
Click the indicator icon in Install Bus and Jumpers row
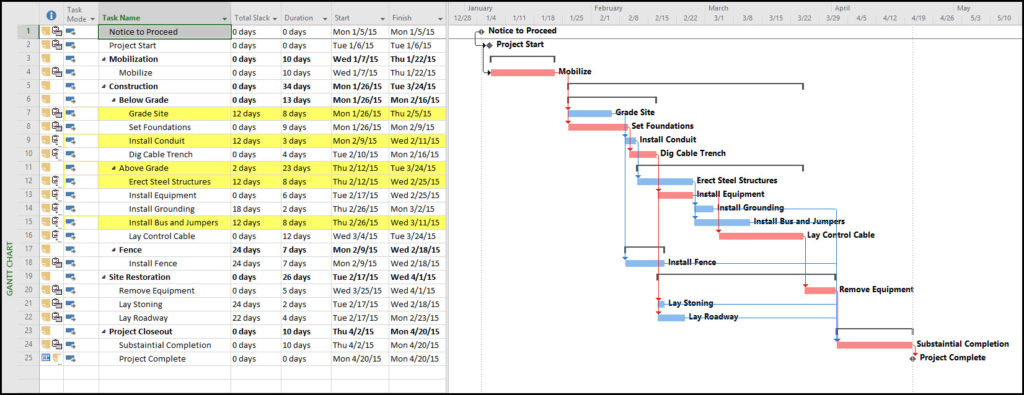click(56, 223)
